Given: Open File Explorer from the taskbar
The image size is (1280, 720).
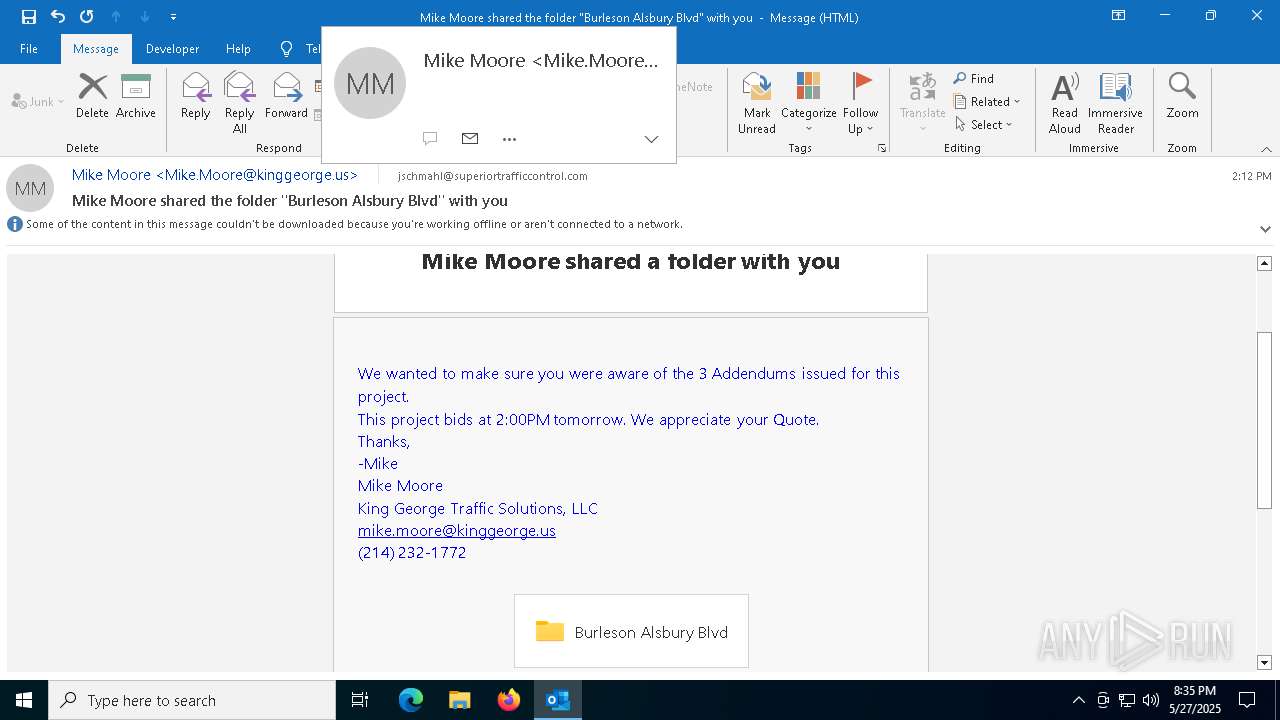Looking at the screenshot, I should click(x=460, y=700).
